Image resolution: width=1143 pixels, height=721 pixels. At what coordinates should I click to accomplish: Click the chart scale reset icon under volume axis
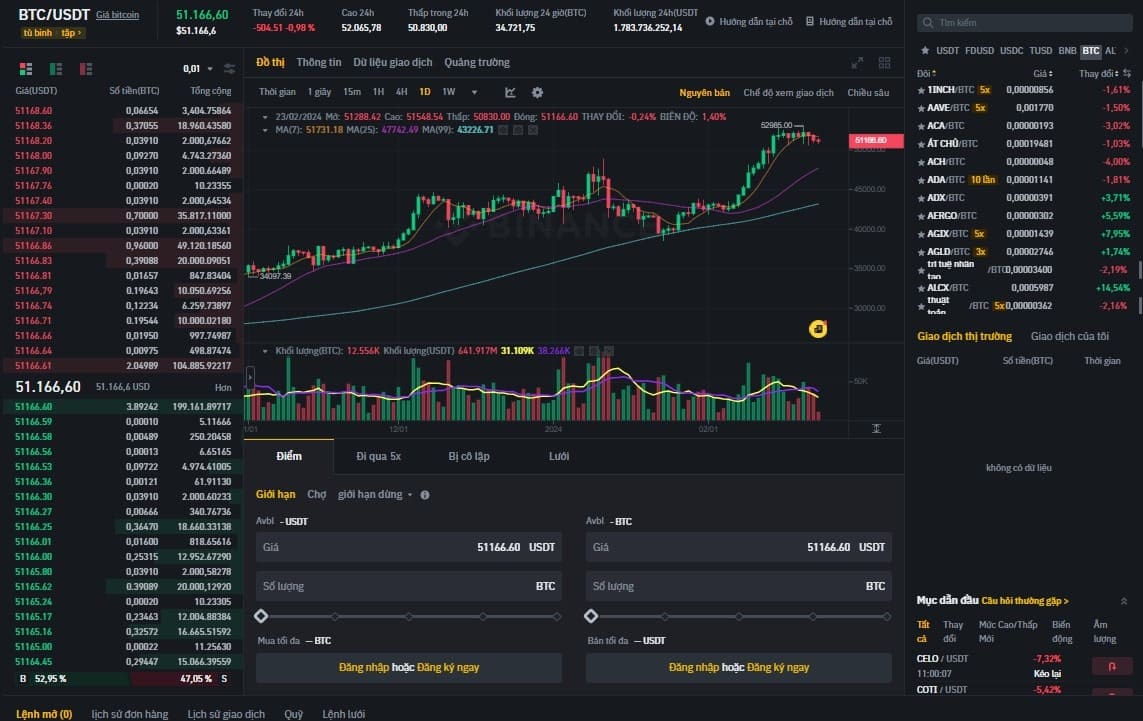pyautogui.click(x=876, y=429)
